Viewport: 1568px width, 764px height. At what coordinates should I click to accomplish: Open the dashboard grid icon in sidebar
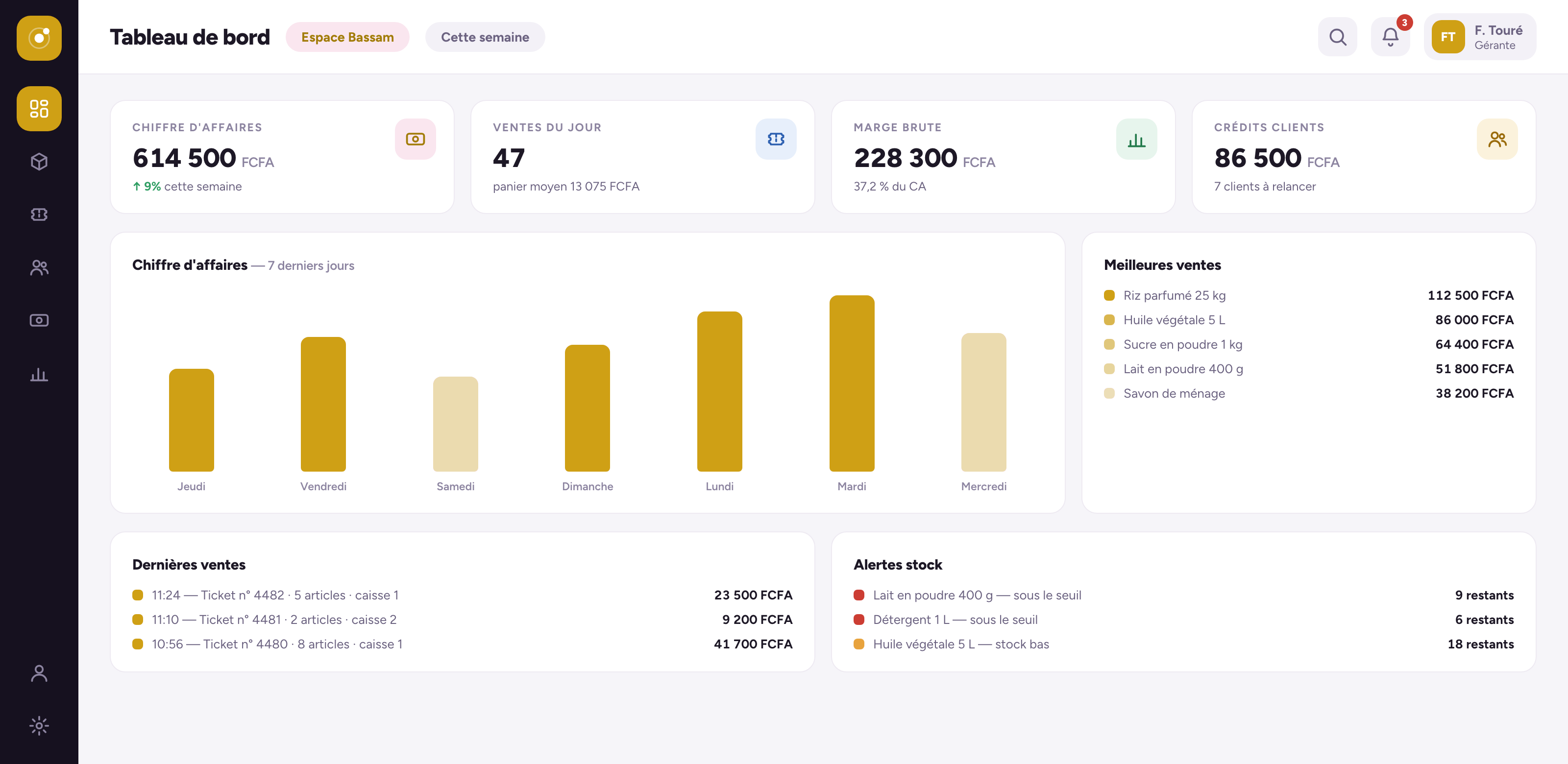[39, 108]
